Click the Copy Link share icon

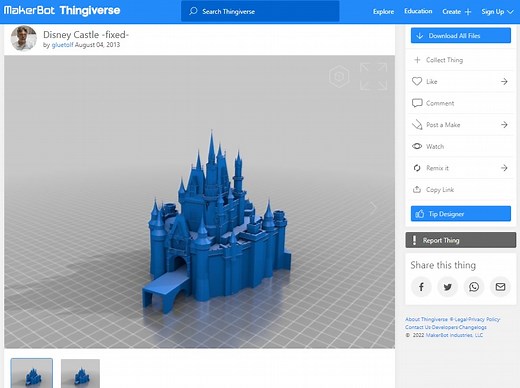417,189
